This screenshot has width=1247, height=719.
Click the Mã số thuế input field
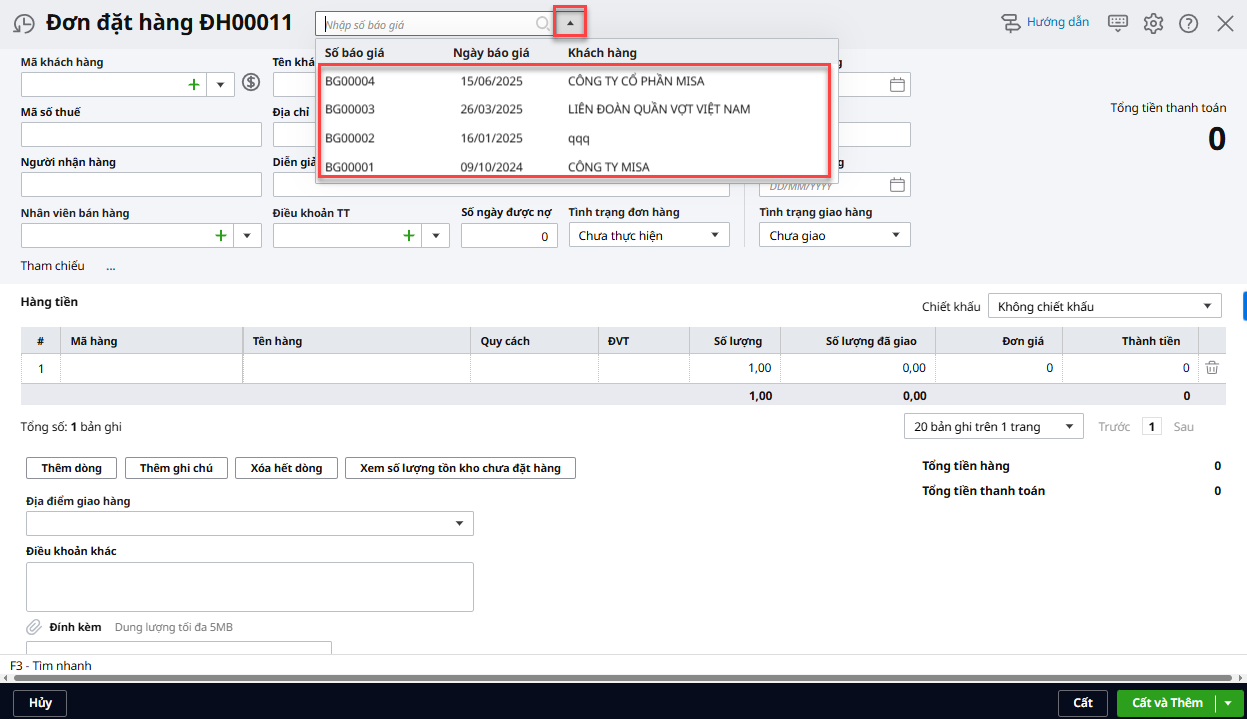coord(141,135)
